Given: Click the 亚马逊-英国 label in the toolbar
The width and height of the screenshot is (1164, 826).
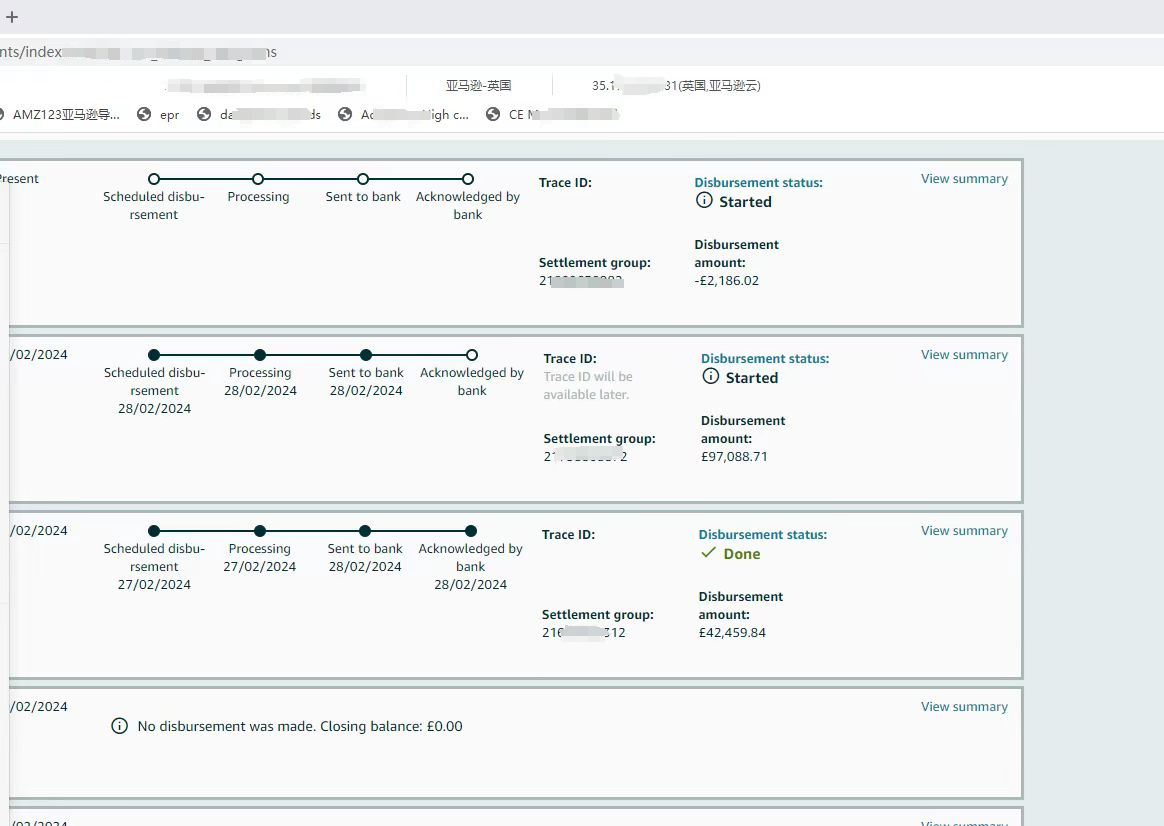Looking at the screenshot, I should pos(479,85).
